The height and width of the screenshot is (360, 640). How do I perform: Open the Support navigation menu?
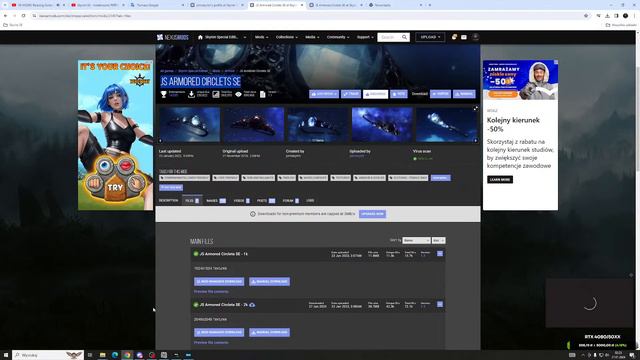click(365, 37)
